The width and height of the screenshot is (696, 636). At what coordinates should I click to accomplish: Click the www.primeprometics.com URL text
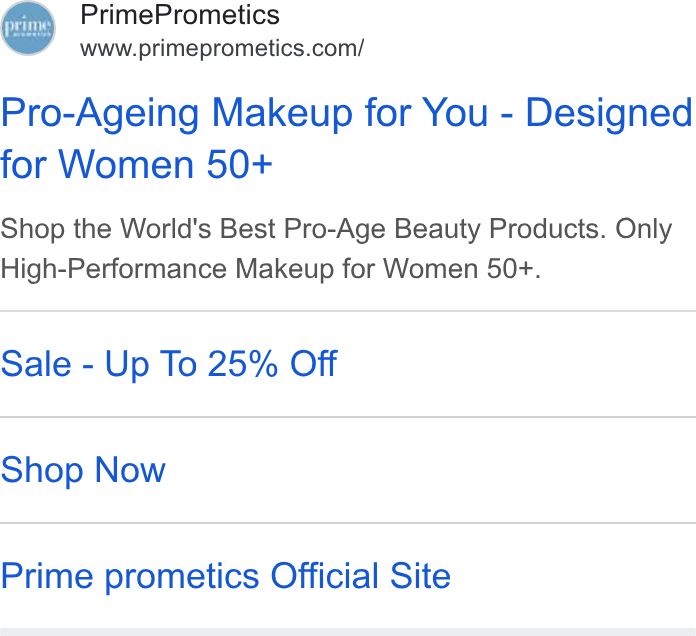point(222,48)
